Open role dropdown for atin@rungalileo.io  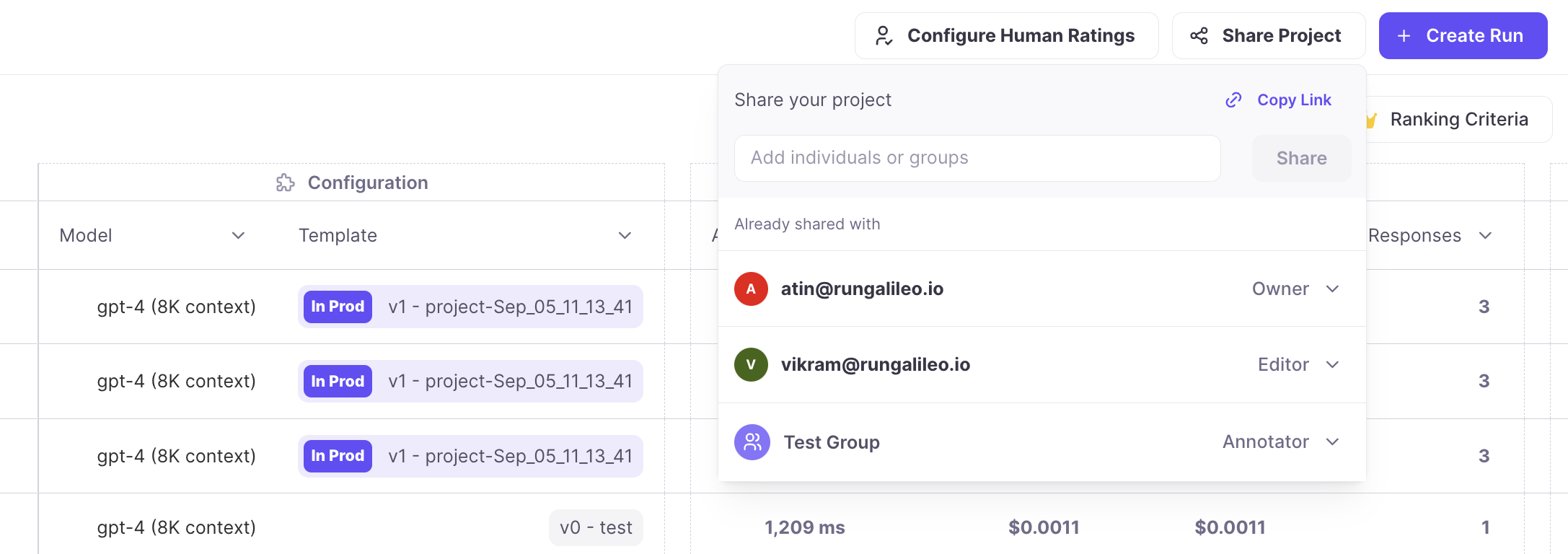(1295, 289)
